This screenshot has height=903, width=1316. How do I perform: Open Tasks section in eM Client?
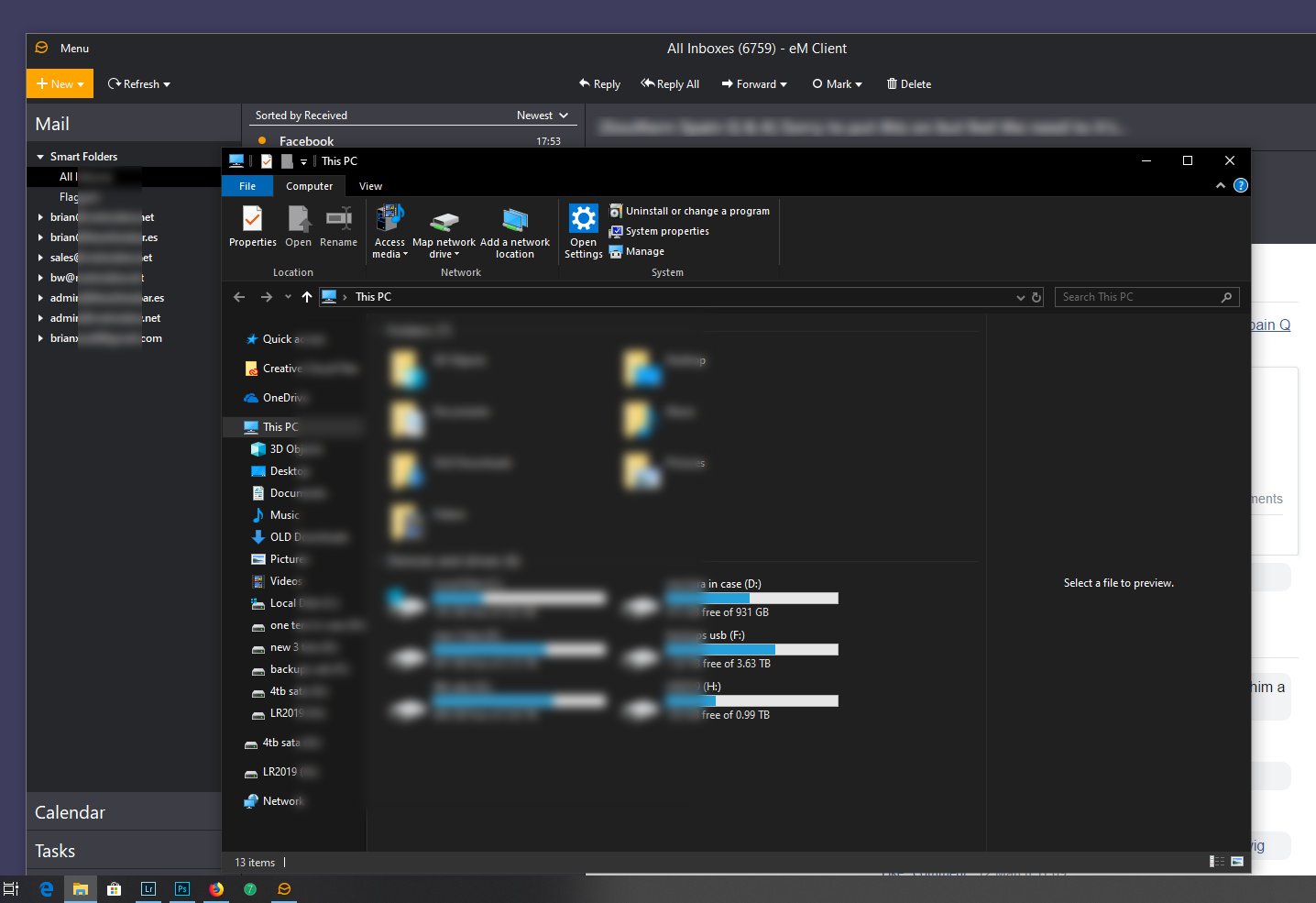coord(124,851)
